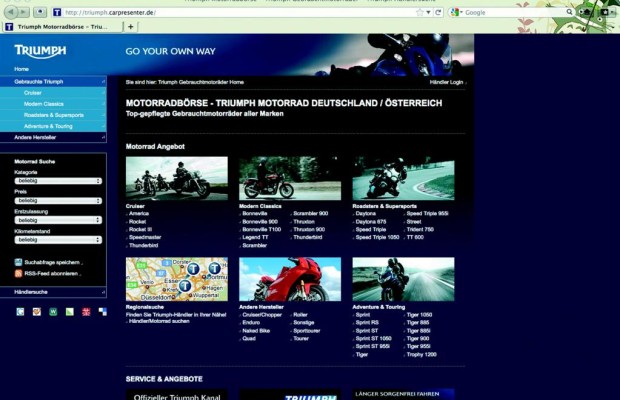The width and height of the screenshot is (620, 400).
Task: Open Roadsters & Supersports in sidebar menu
Action: [x=53, y=115]
